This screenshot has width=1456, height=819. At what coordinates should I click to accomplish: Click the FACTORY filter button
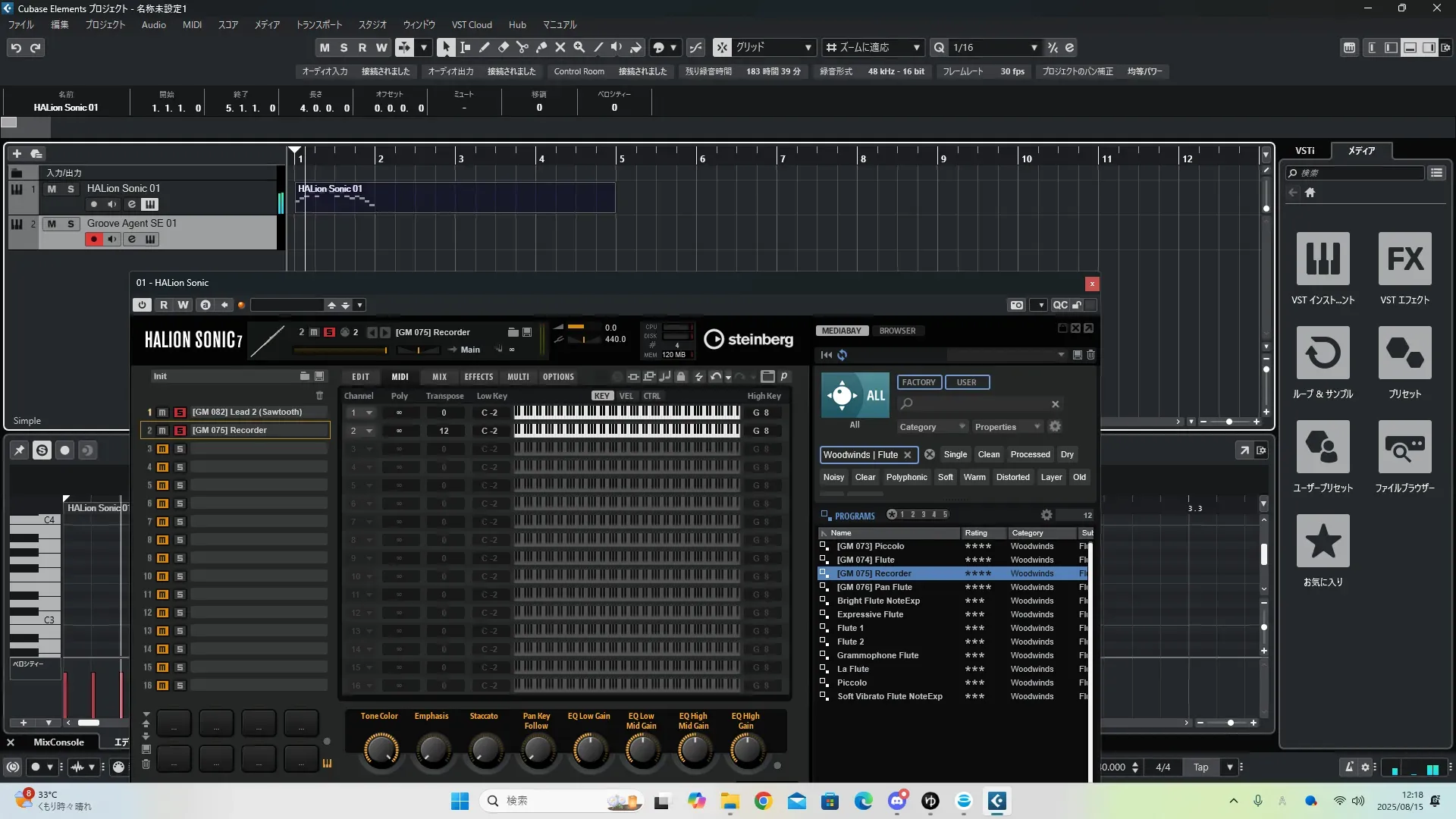point(918,382)
